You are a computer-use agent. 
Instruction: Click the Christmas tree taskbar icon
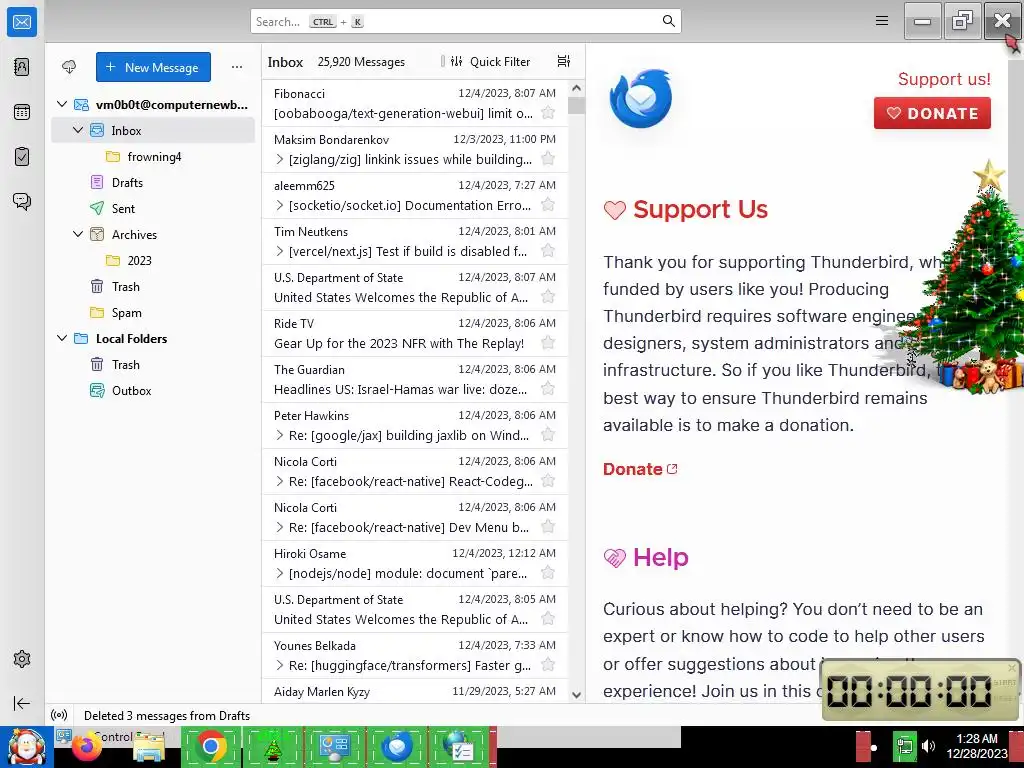(273, 746)
